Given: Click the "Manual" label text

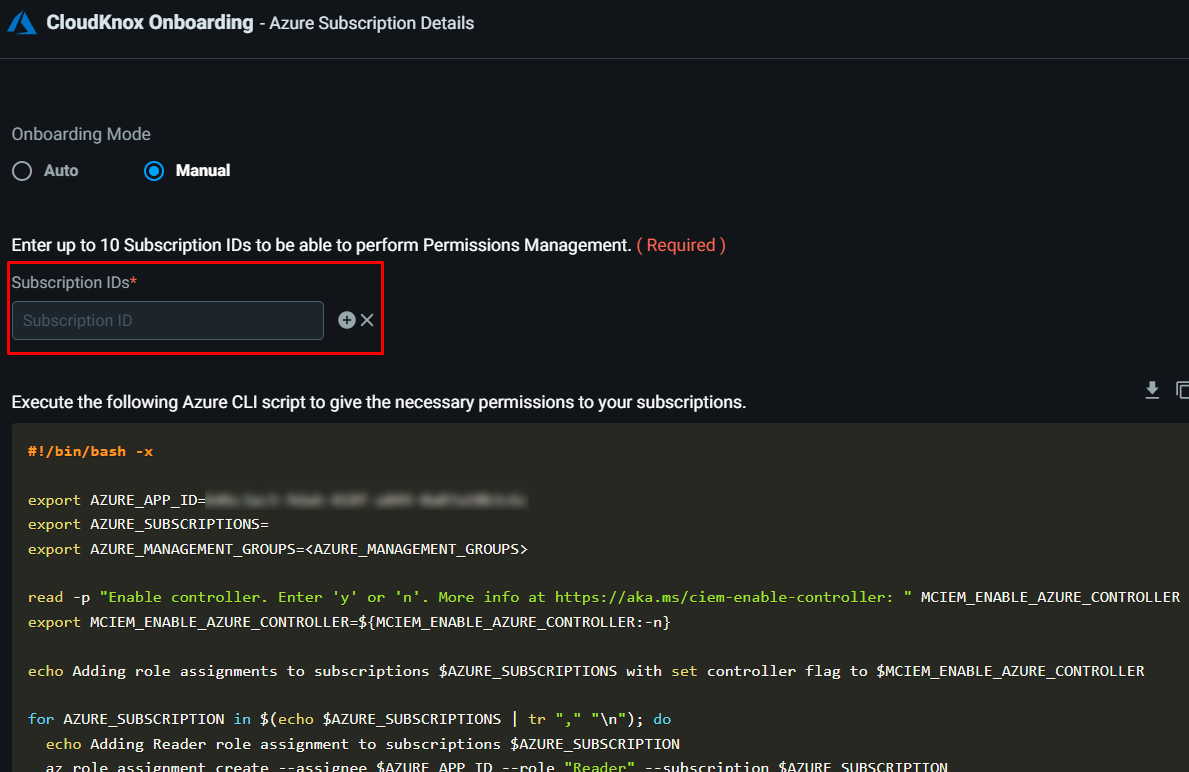Looking at the screenshot, I should coord(203,171).
